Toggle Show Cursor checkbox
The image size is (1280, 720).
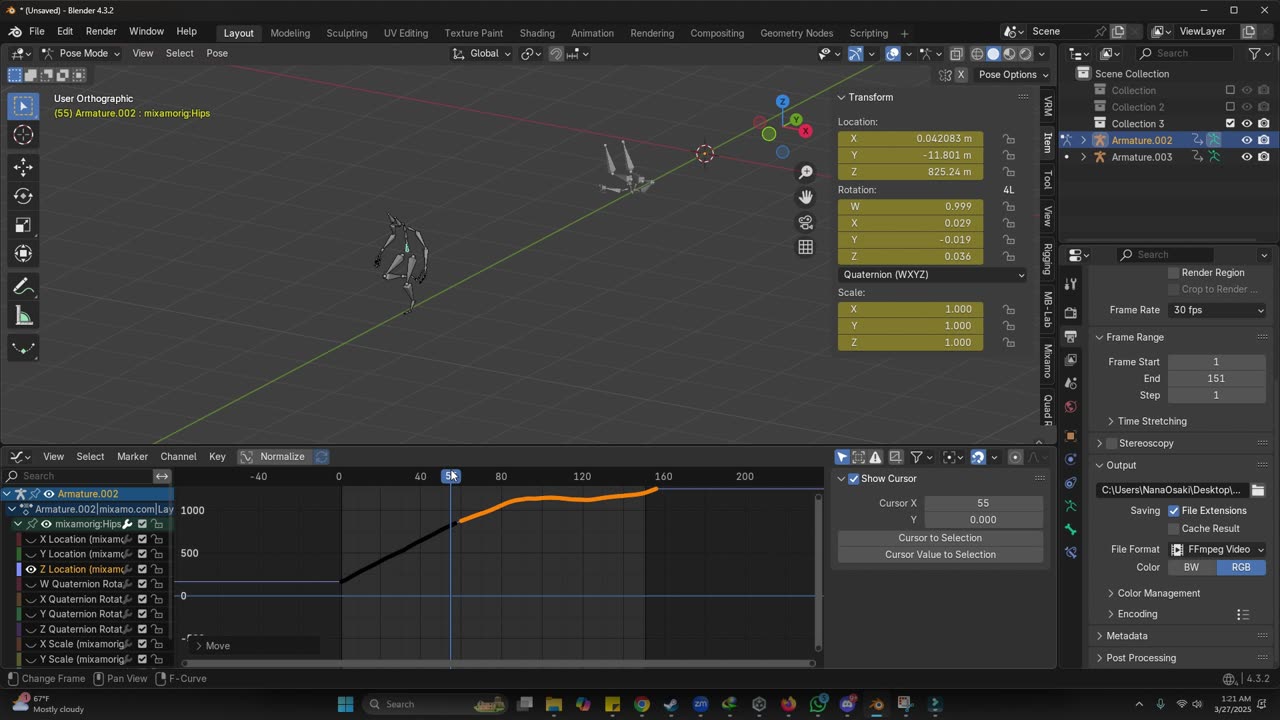point(853,479)
